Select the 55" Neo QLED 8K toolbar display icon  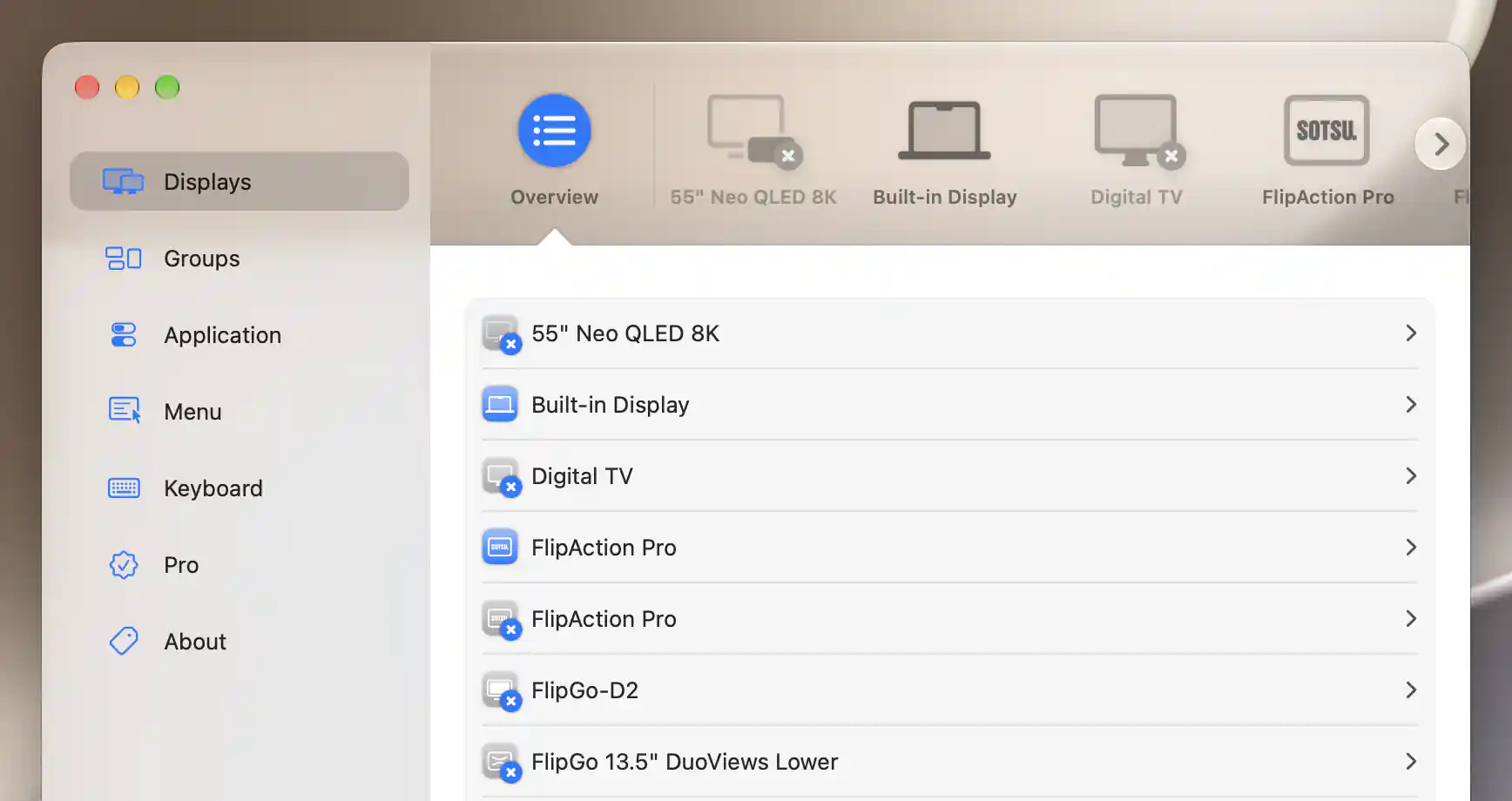pos(754,131)
